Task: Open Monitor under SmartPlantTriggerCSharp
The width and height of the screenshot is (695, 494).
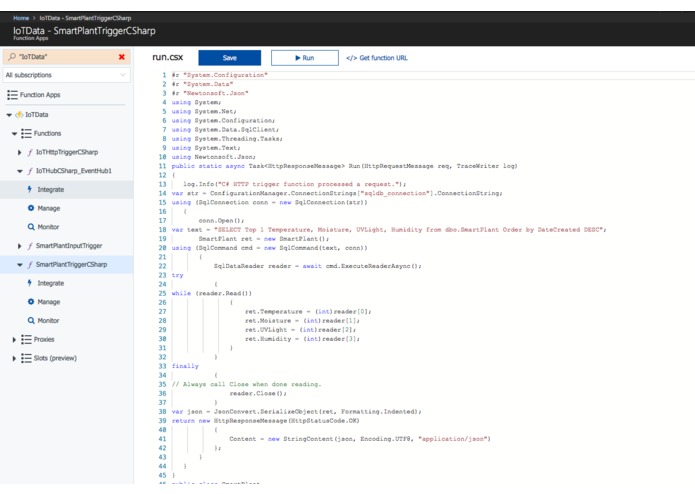Action: (x=48, y=320)
